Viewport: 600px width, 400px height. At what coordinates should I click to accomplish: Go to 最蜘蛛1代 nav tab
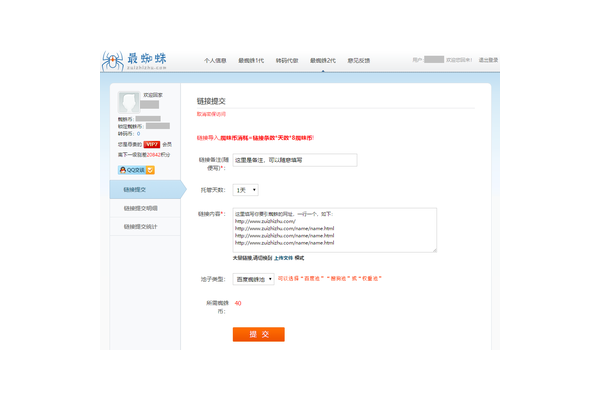click(251, 61)
